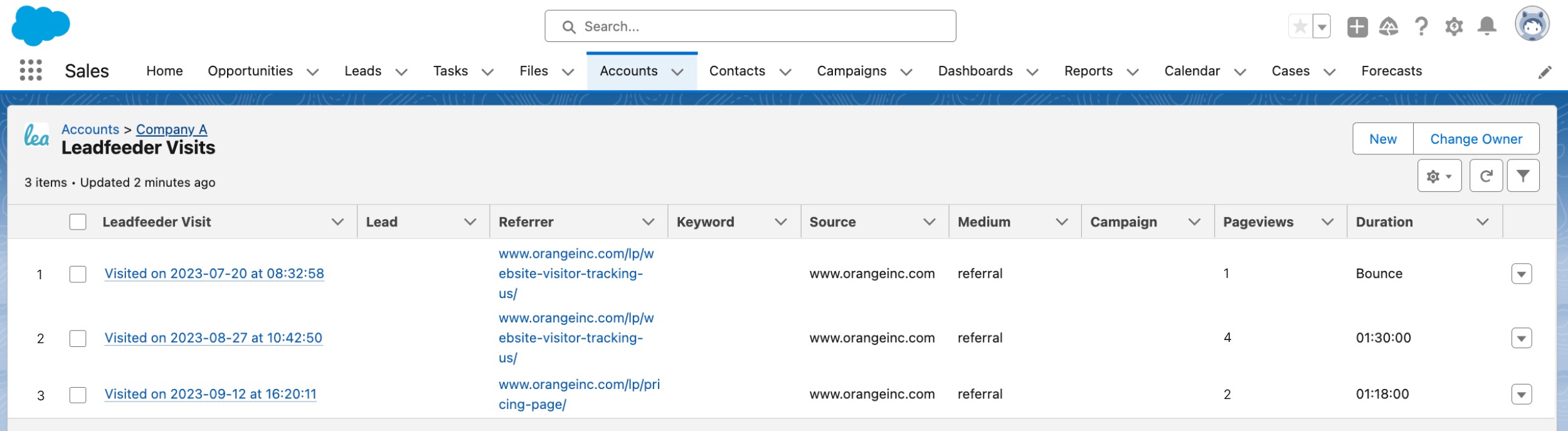The width and height of the screenshot is (1568, 431).
Task: Open row actions for the 01:18:00 visit
Action: (1522, 395)
